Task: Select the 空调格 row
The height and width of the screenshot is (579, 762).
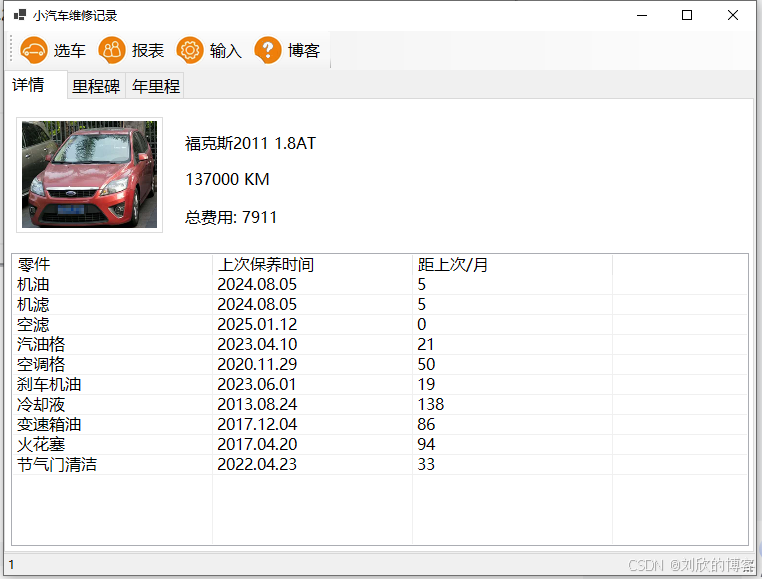Action: [x=380, y=364]
